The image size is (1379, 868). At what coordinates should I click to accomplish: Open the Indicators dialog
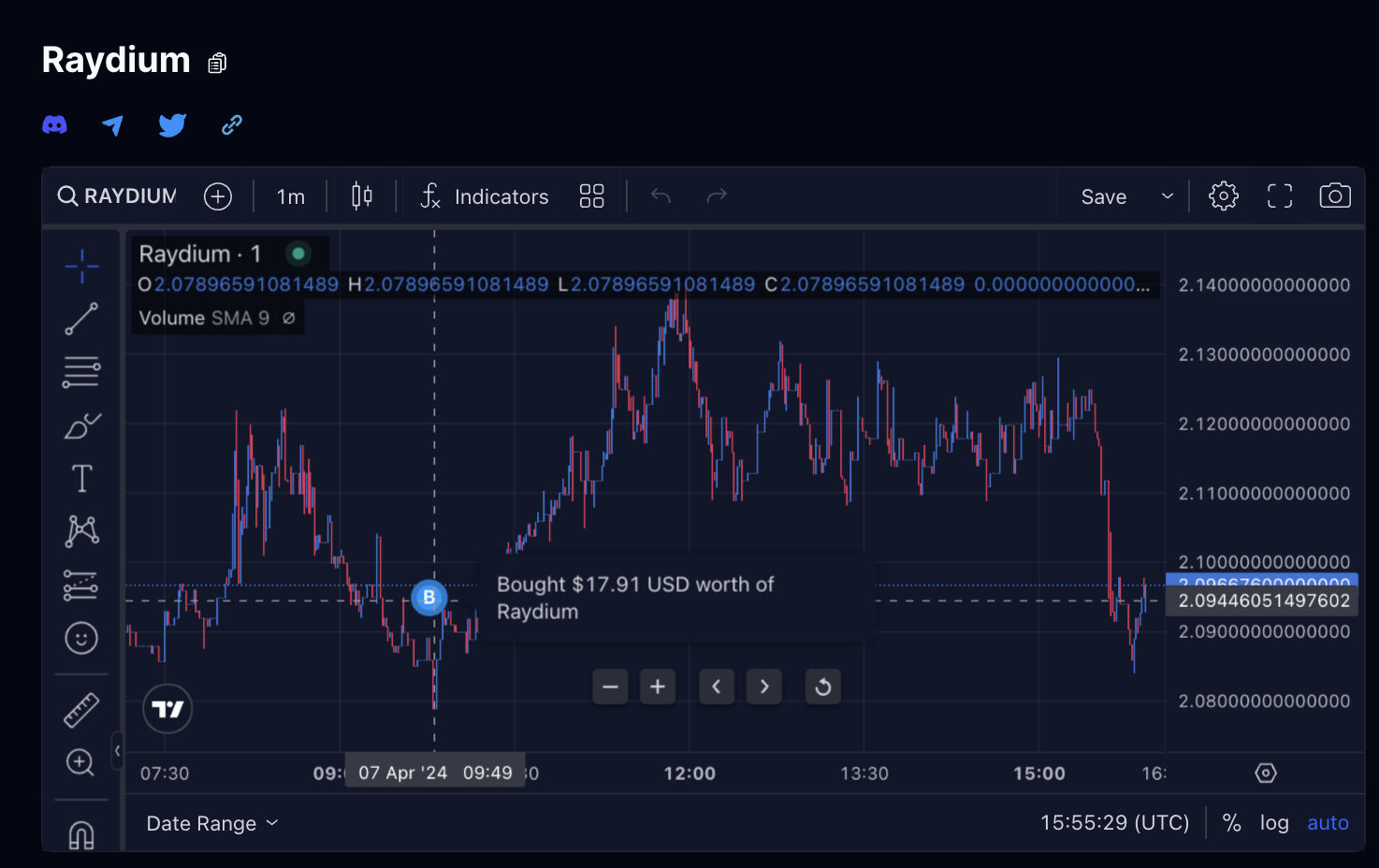click(485, 196)
